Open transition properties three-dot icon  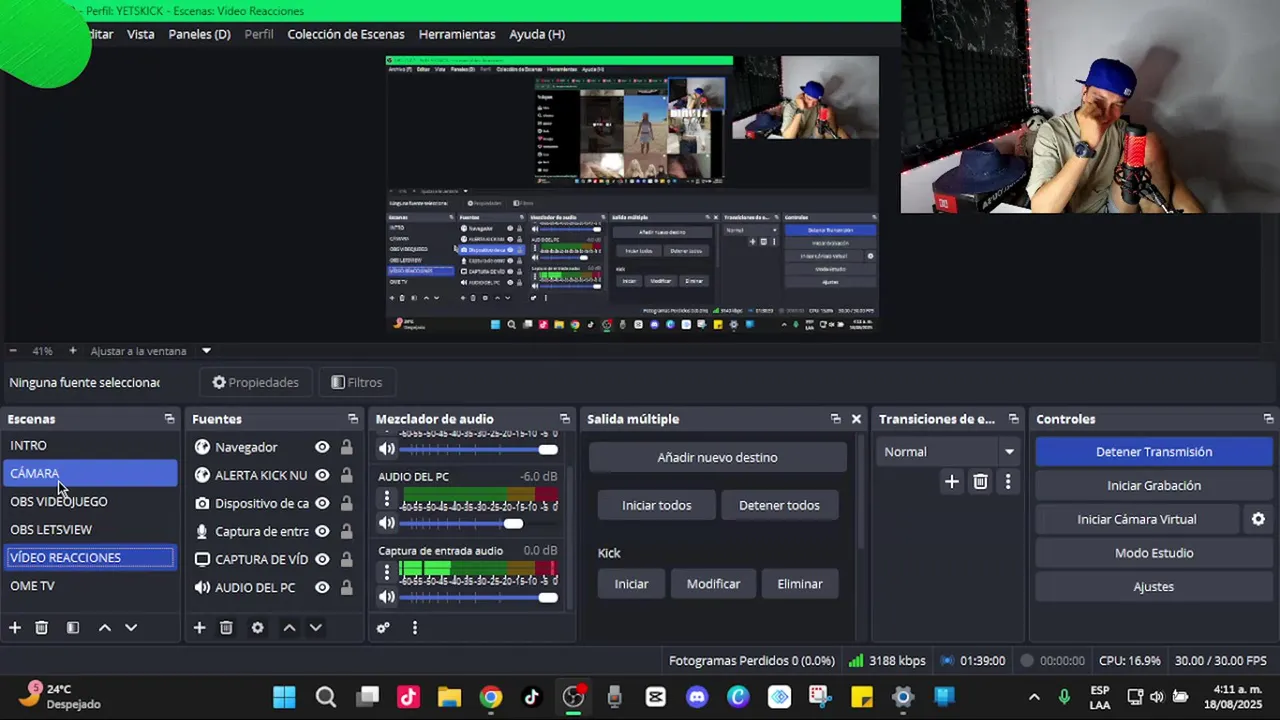click(x=1008, y=482)
